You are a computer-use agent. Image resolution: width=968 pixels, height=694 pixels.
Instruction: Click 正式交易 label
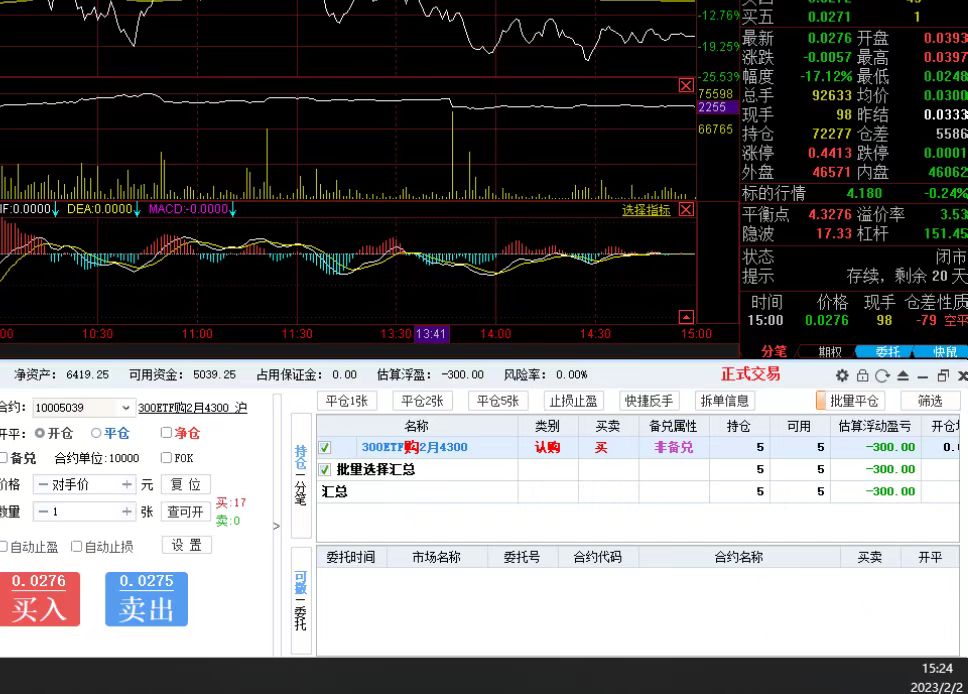point(750,374)
